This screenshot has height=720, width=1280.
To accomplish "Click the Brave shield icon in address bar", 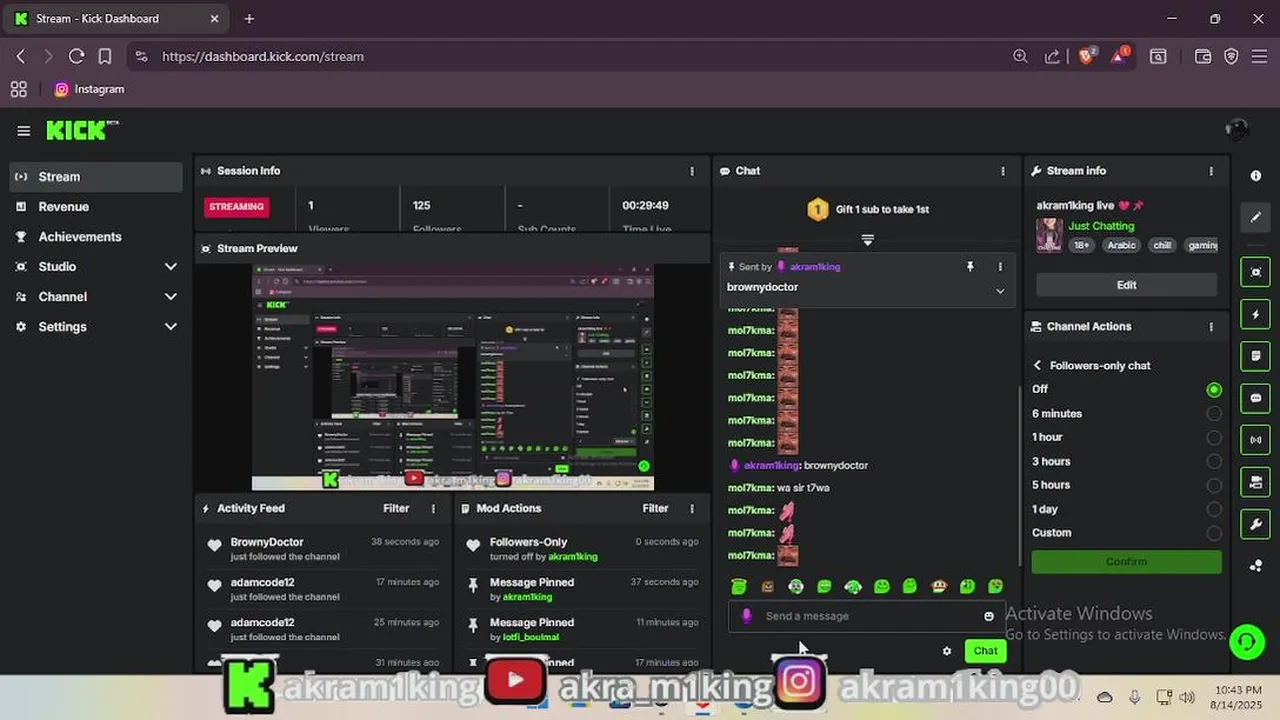I will pos(1085,57).
